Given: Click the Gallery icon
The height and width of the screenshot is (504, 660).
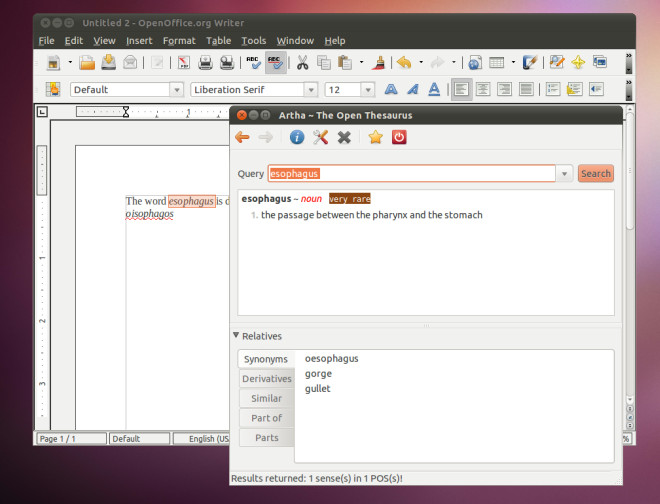Looking at the screenshot, I should (599, 62).
